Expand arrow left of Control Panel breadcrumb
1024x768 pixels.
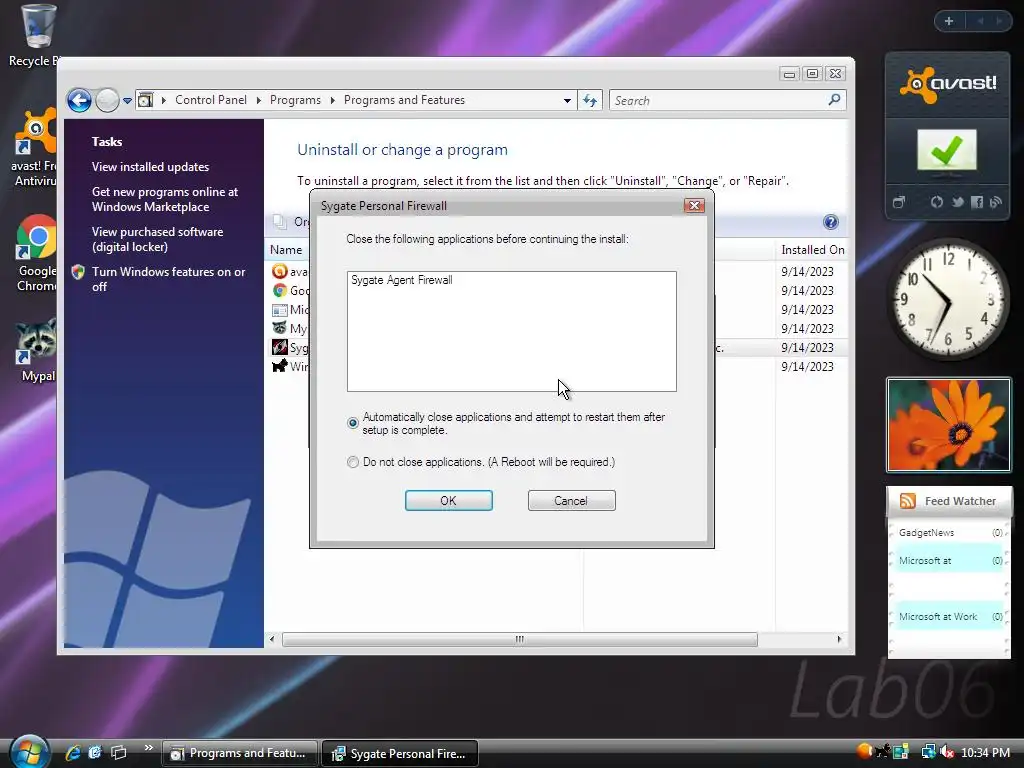(x=163, y=100)
